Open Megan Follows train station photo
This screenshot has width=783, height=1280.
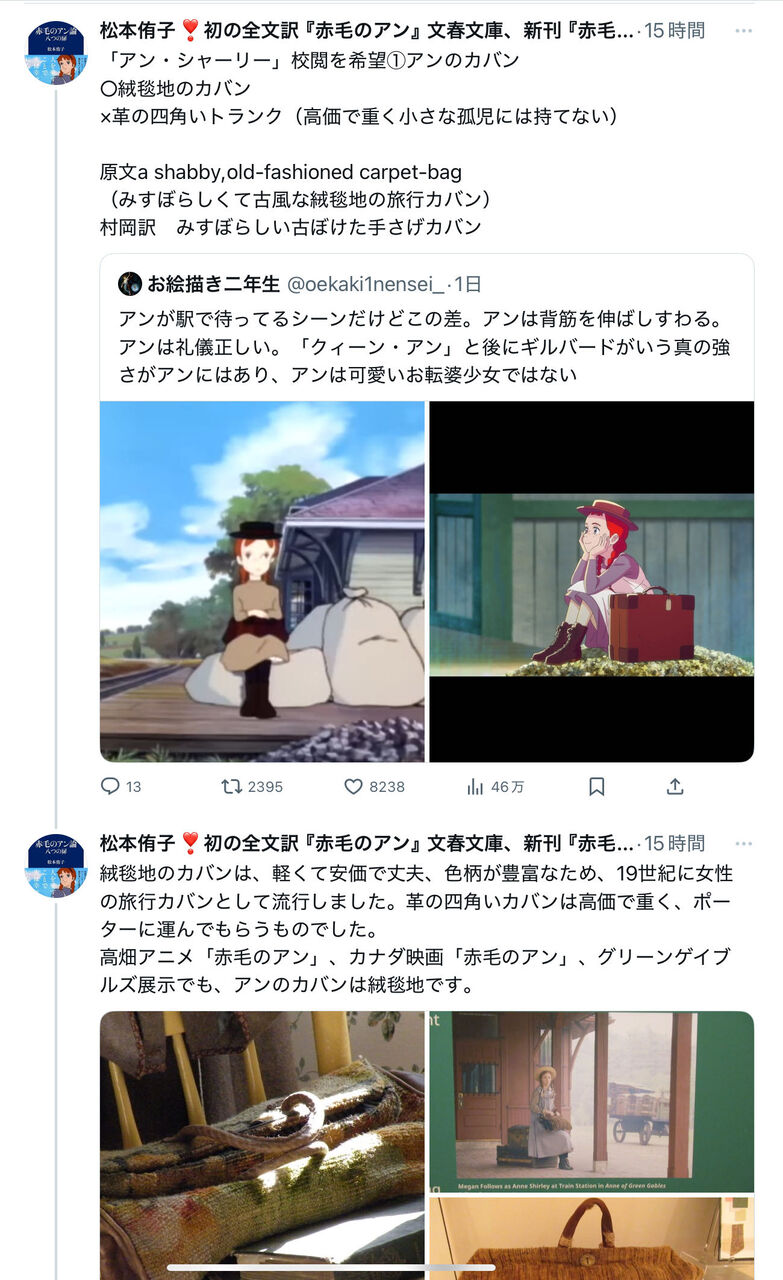click(592, 1102)
